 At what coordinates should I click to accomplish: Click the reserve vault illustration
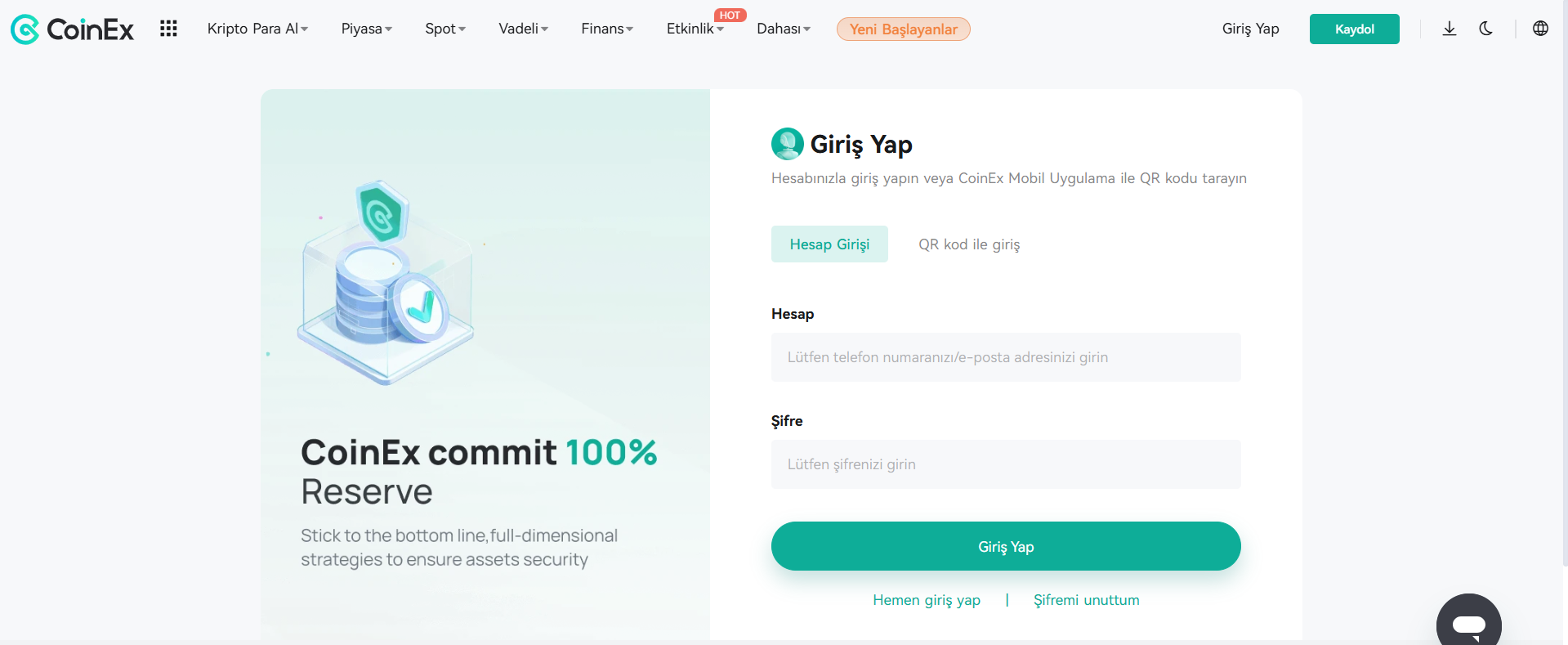tap(386, 284)
